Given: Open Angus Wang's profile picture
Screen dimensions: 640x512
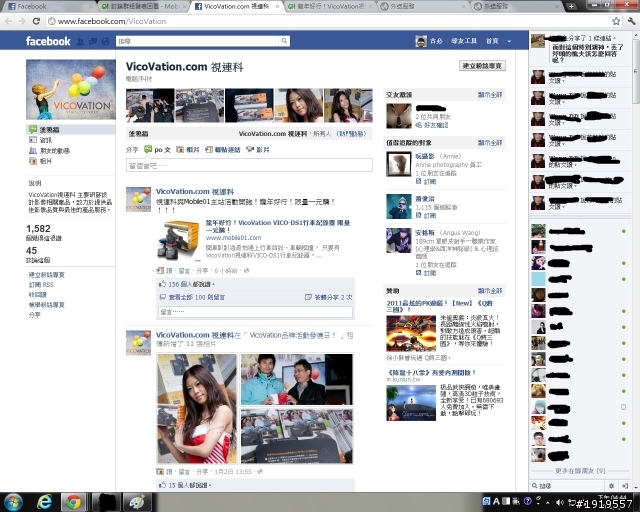Looking at the screenshot, I should [x=399, y=241].
